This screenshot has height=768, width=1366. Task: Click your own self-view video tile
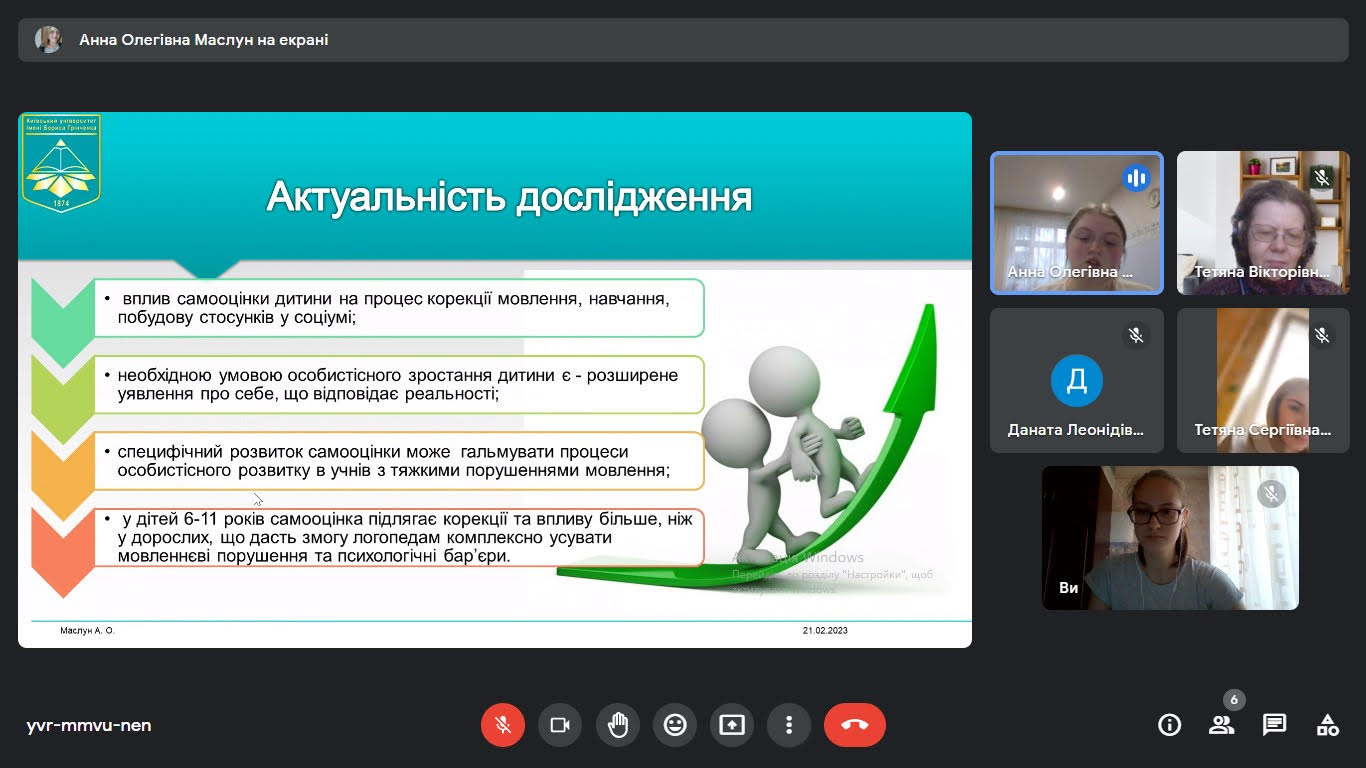[x=1170, y=538]
